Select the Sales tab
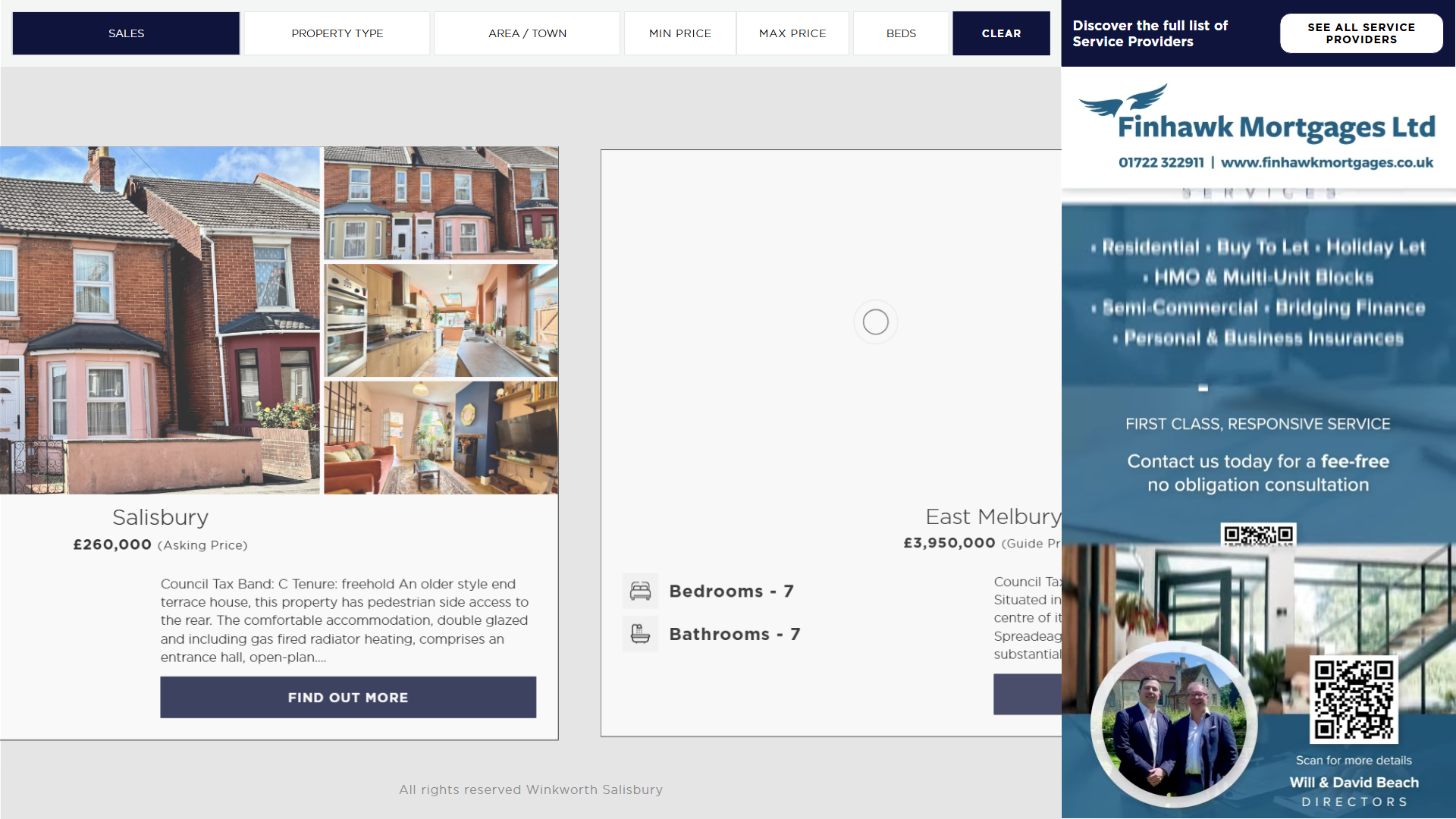 click(x=126, y=33)
